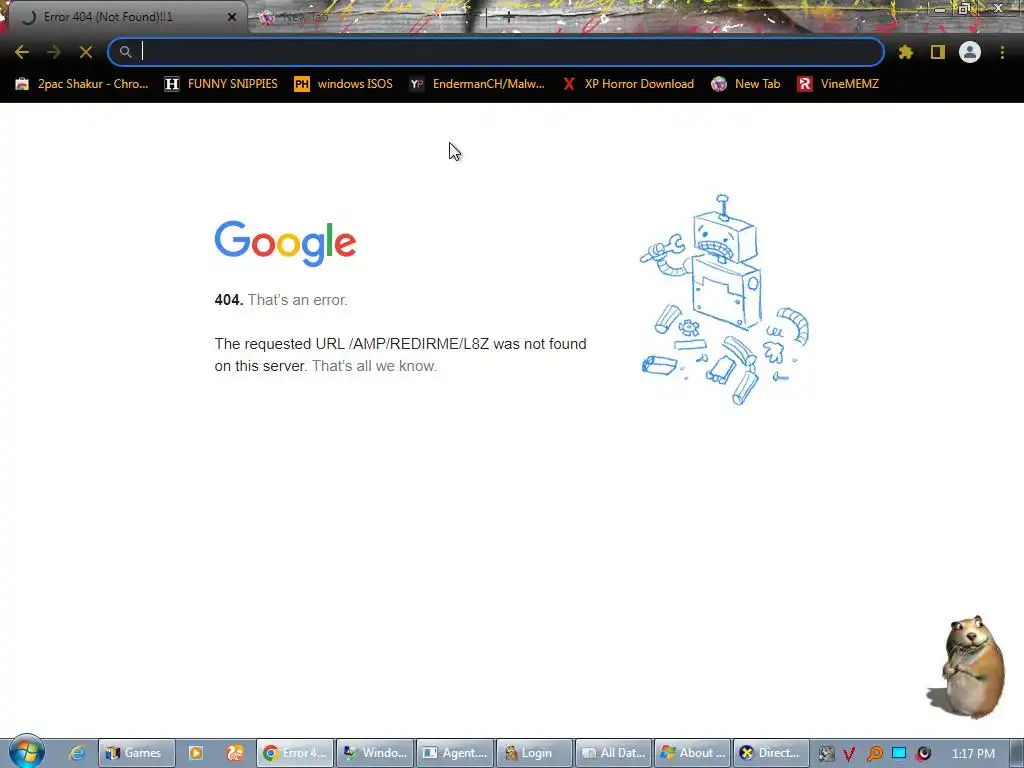Open the Chrome profile avatar menu
The width and height of the screenshot is (1024, 768).
(970, 52)
